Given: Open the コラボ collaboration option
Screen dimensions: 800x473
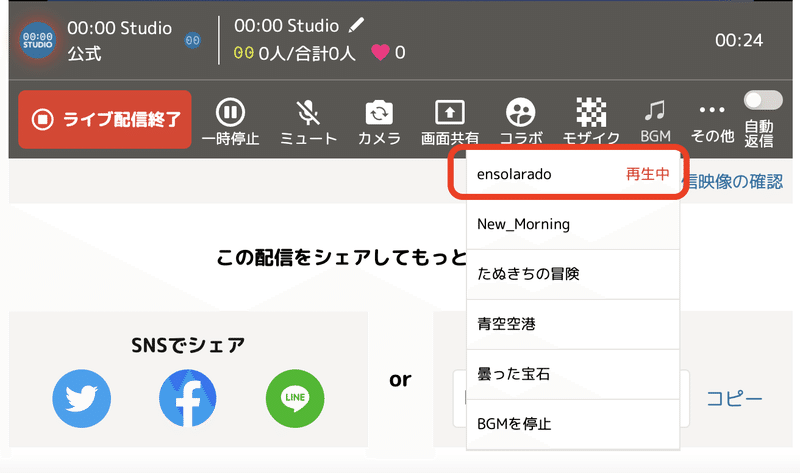Looking at the screenshot, I should click(520, 121).
